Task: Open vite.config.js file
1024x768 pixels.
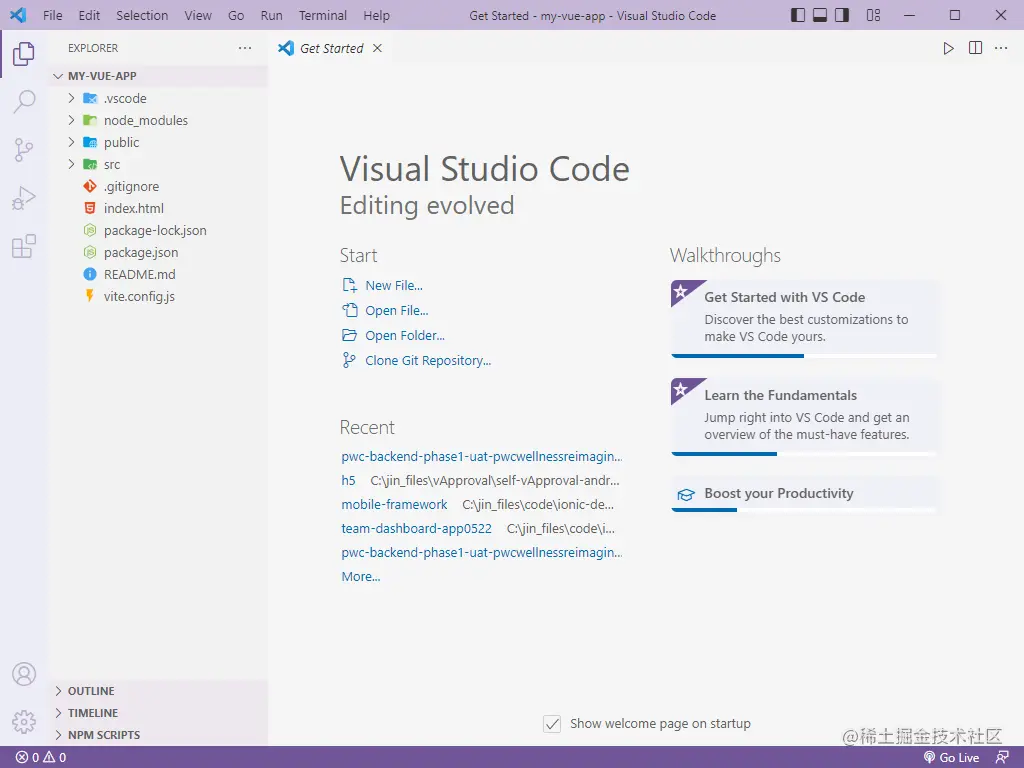Action: [x=160, y=296]
